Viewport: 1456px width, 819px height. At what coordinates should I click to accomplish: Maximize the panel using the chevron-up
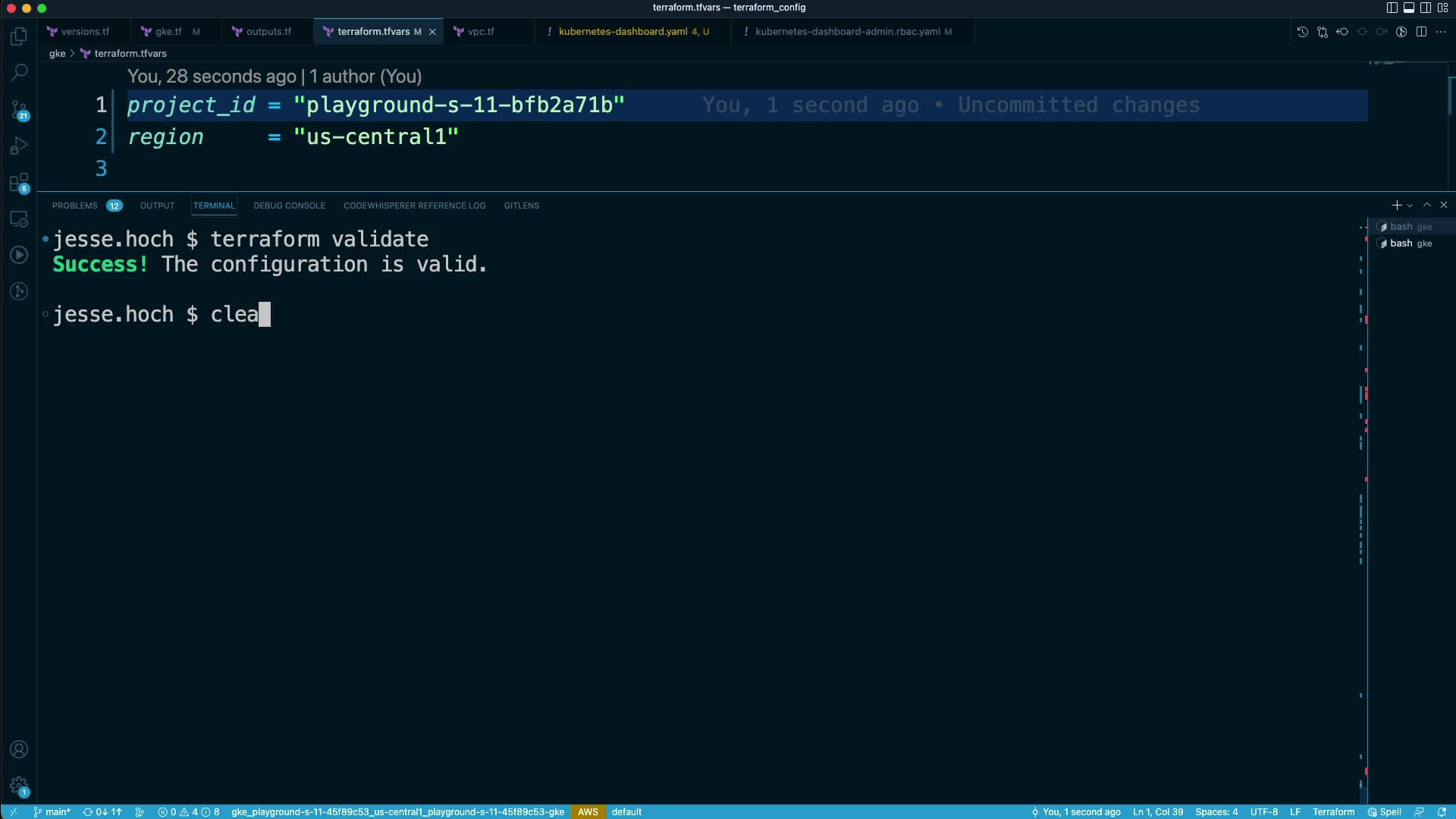tap(1427, 206)
